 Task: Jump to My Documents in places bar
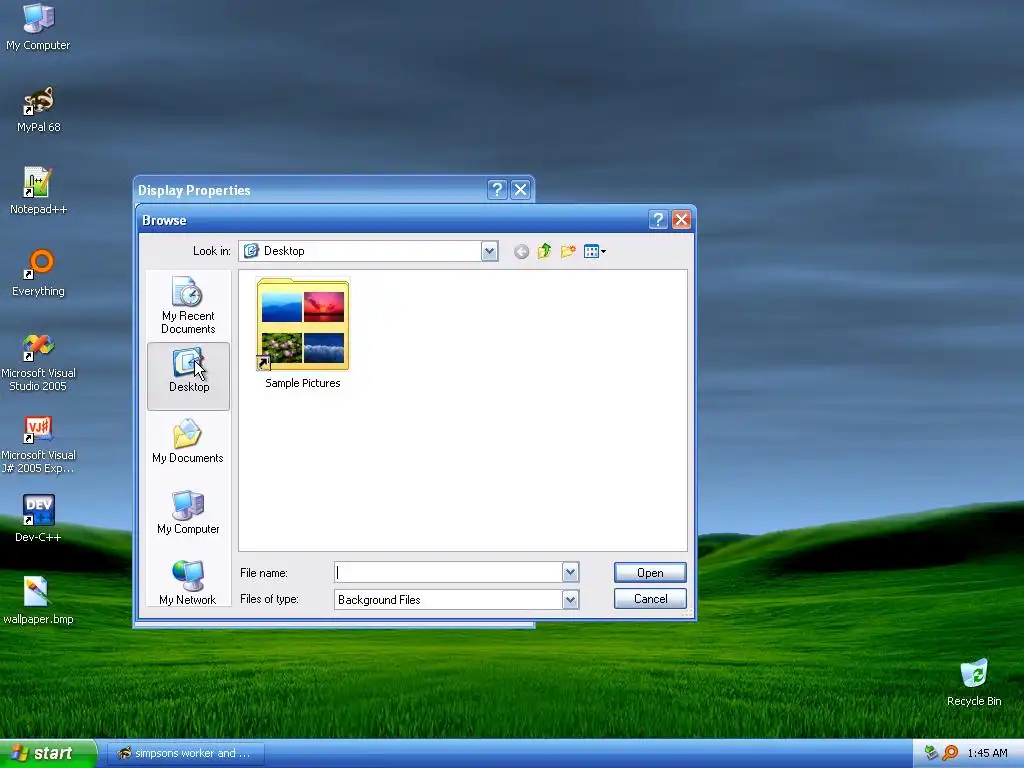(188, 441)
